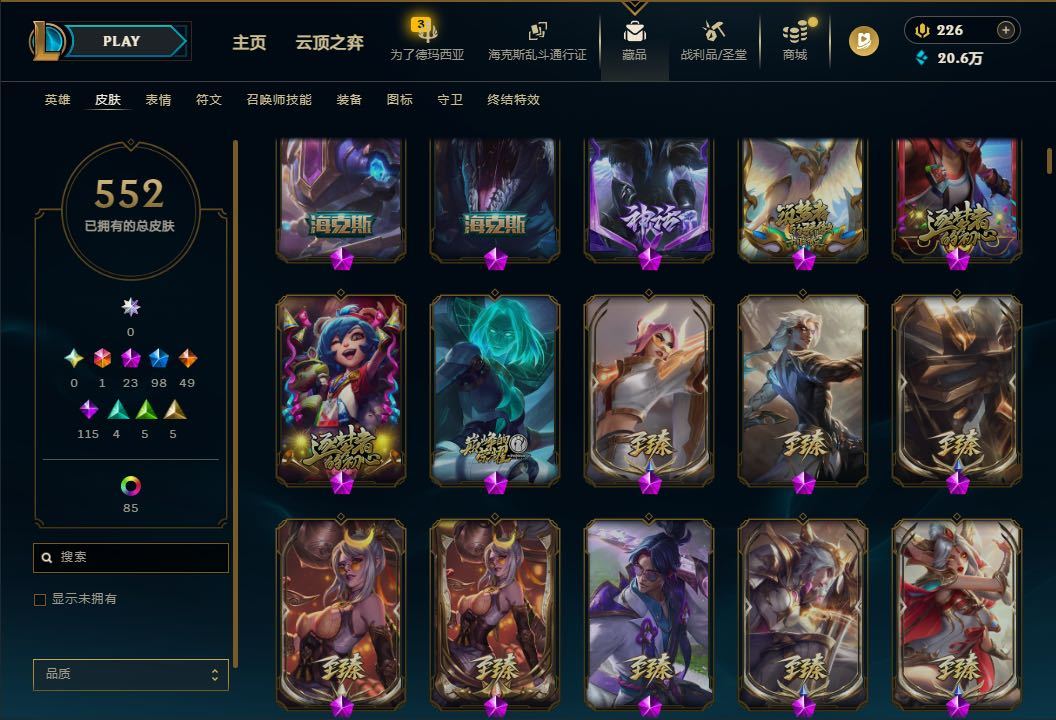Expand the 品质 sort dropdown

(131, 674)
